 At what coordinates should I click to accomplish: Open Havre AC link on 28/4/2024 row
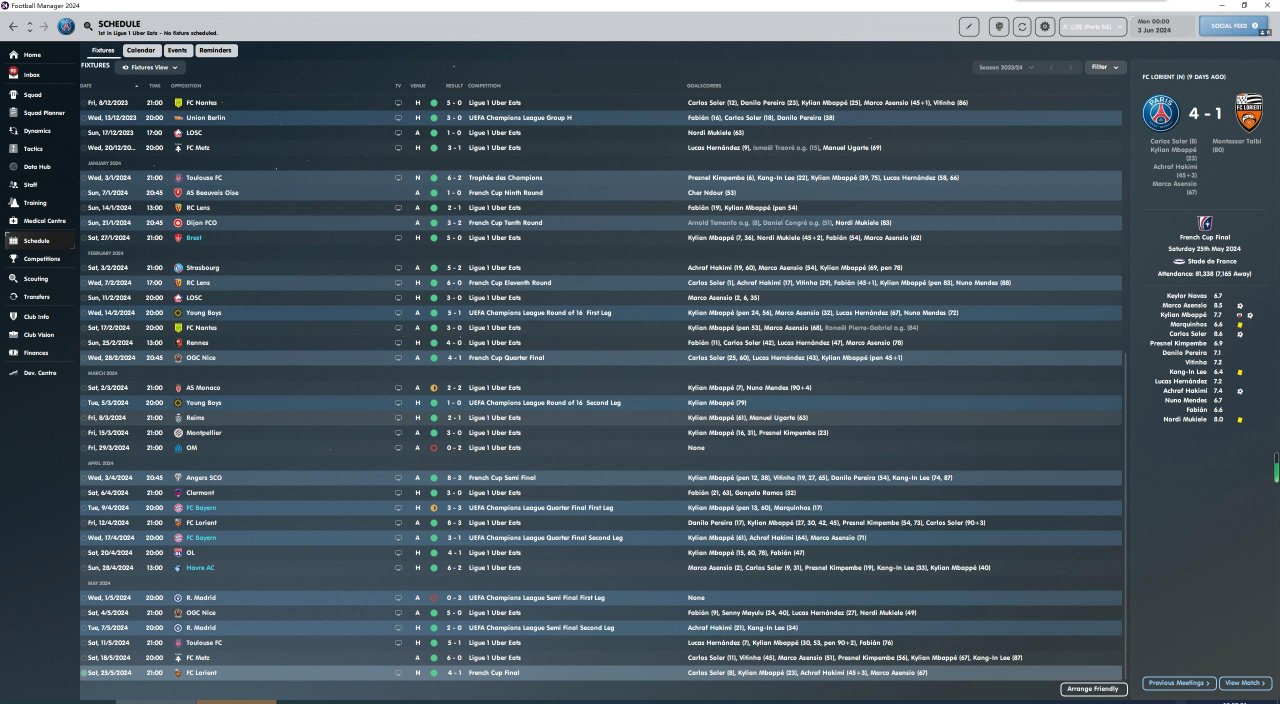tap(200, 568)
